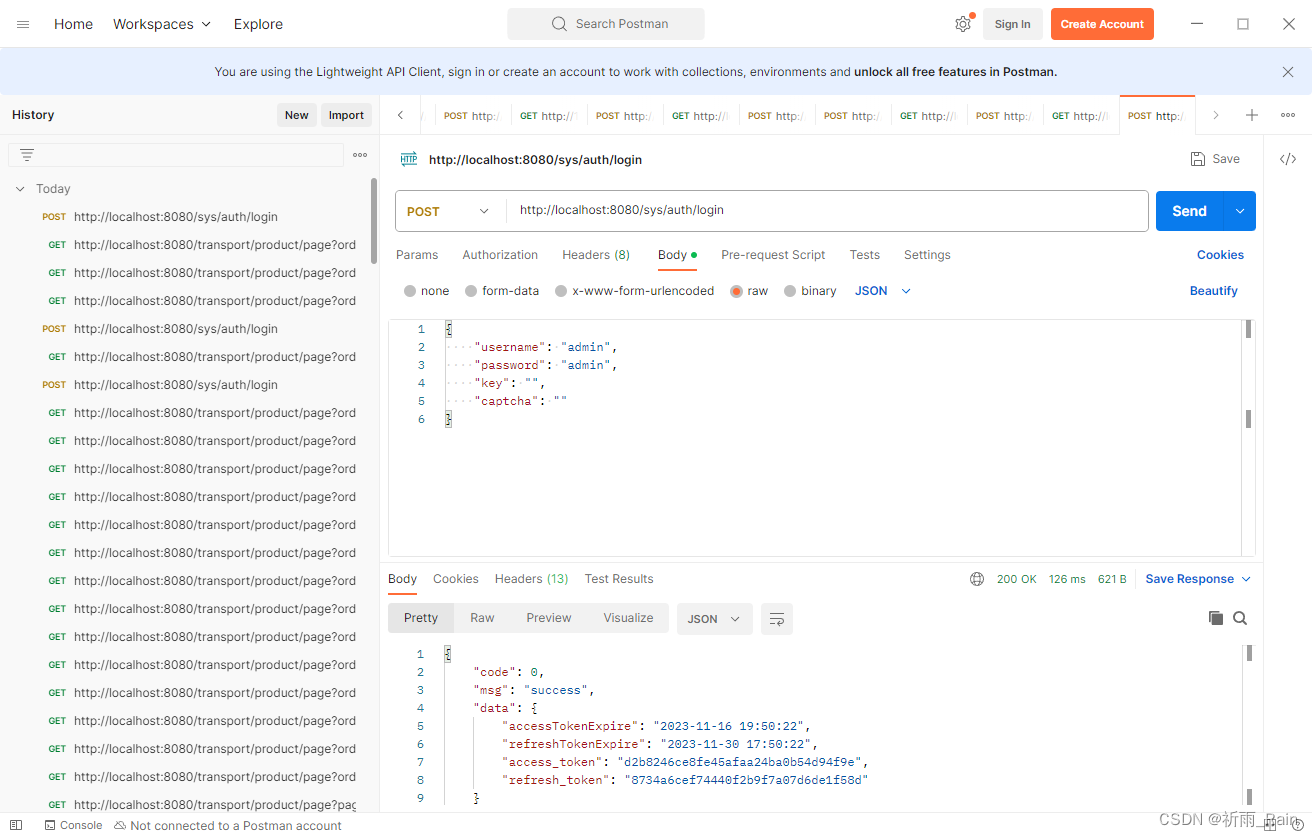Open Explore
1312x837 pixels.
coord(258,24)
